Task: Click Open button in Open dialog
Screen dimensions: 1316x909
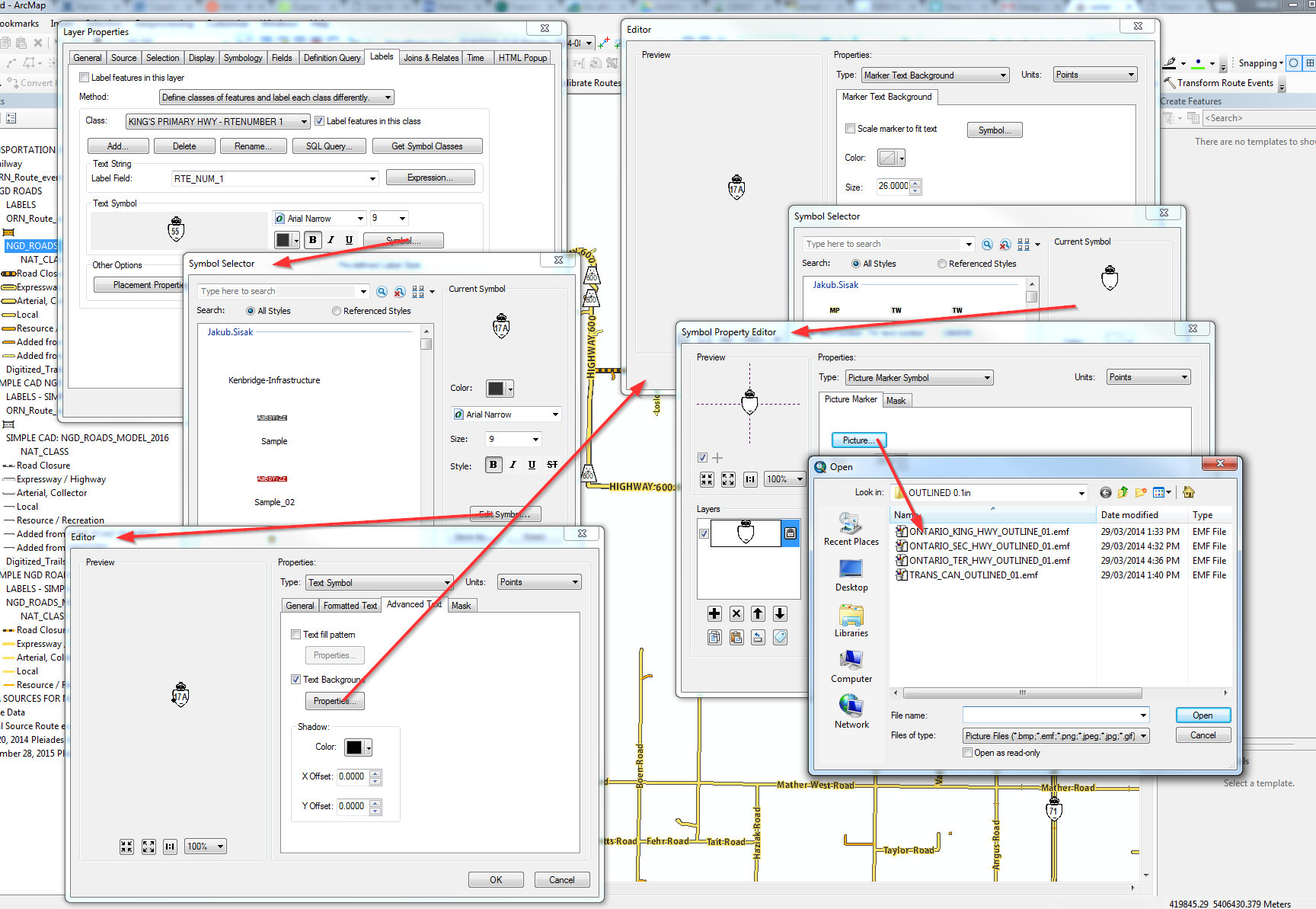Action: tap(1203, 715)
